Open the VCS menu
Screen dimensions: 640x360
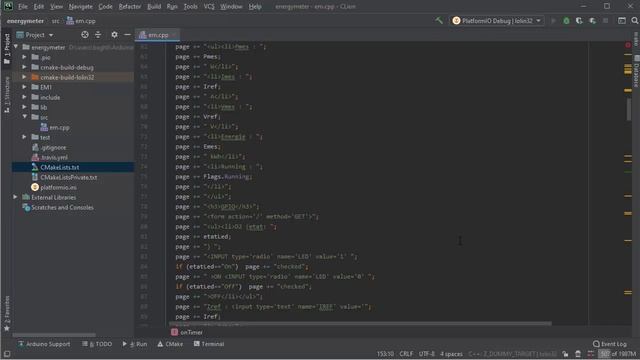pyautogui.click(x=209, y=7)
